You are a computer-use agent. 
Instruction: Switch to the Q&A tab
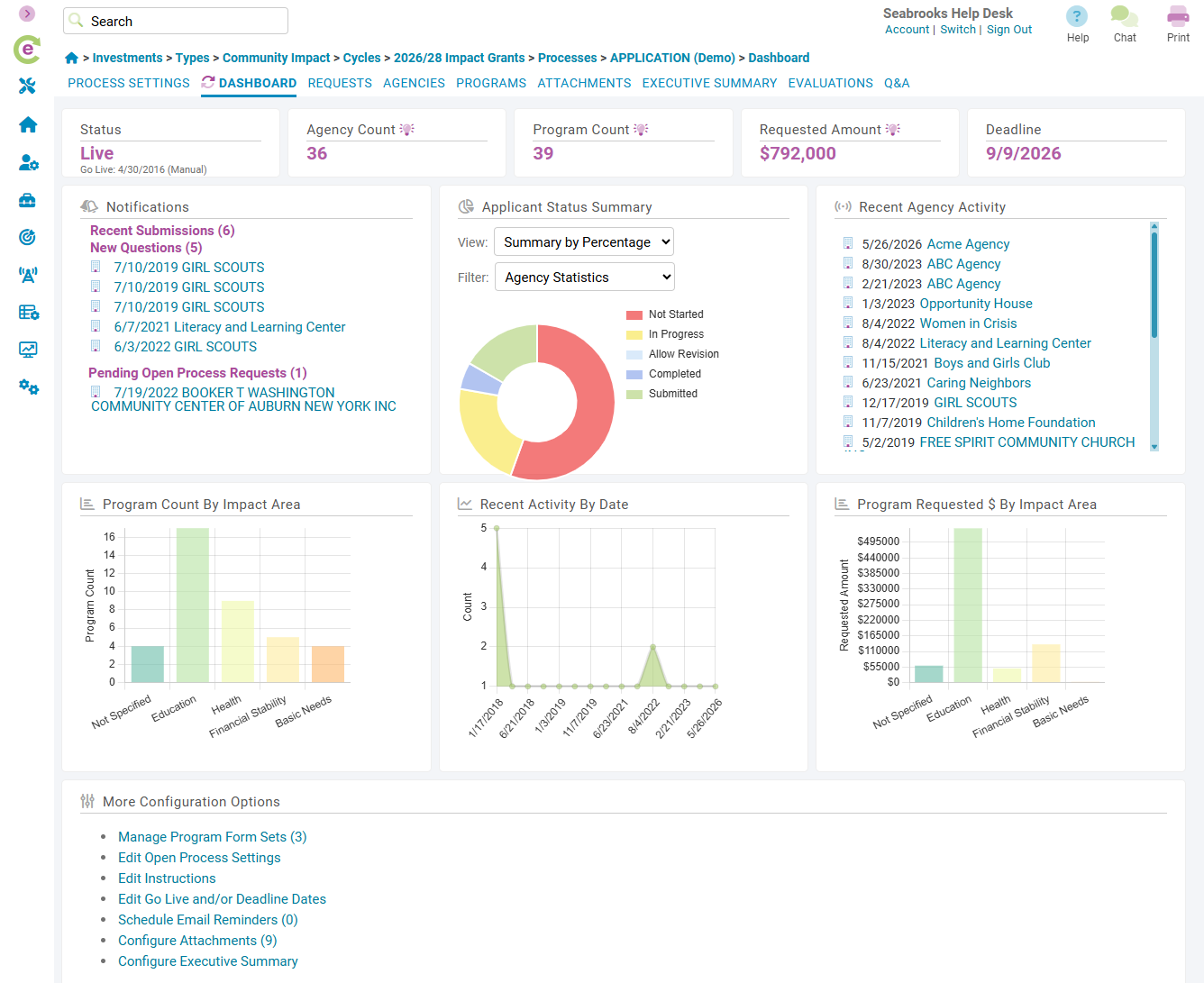[897, 83]
